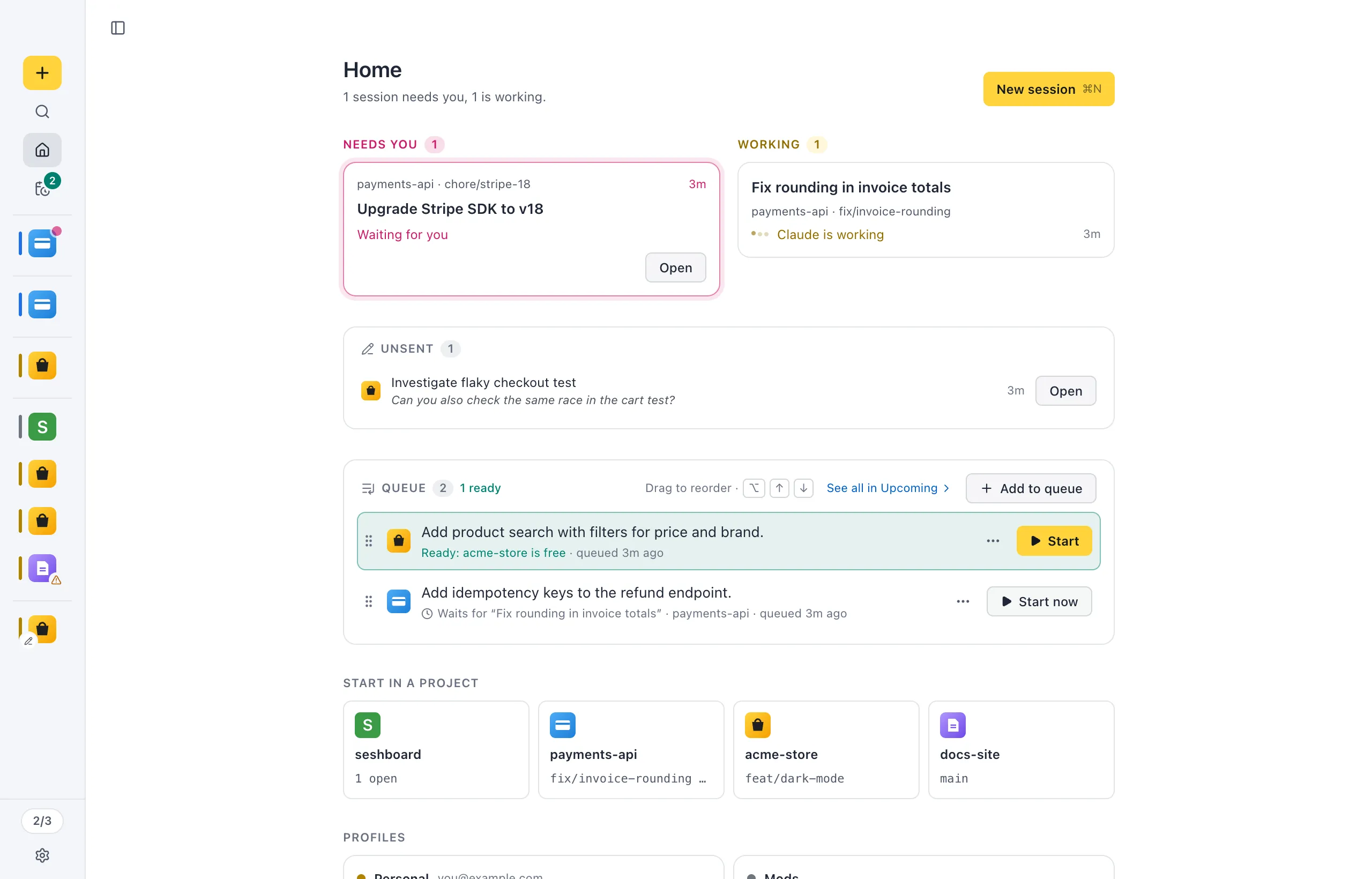This screenshot has height=879, width=1372.
Task: Click See all in Upcoming link
Action: click(888, 488)
